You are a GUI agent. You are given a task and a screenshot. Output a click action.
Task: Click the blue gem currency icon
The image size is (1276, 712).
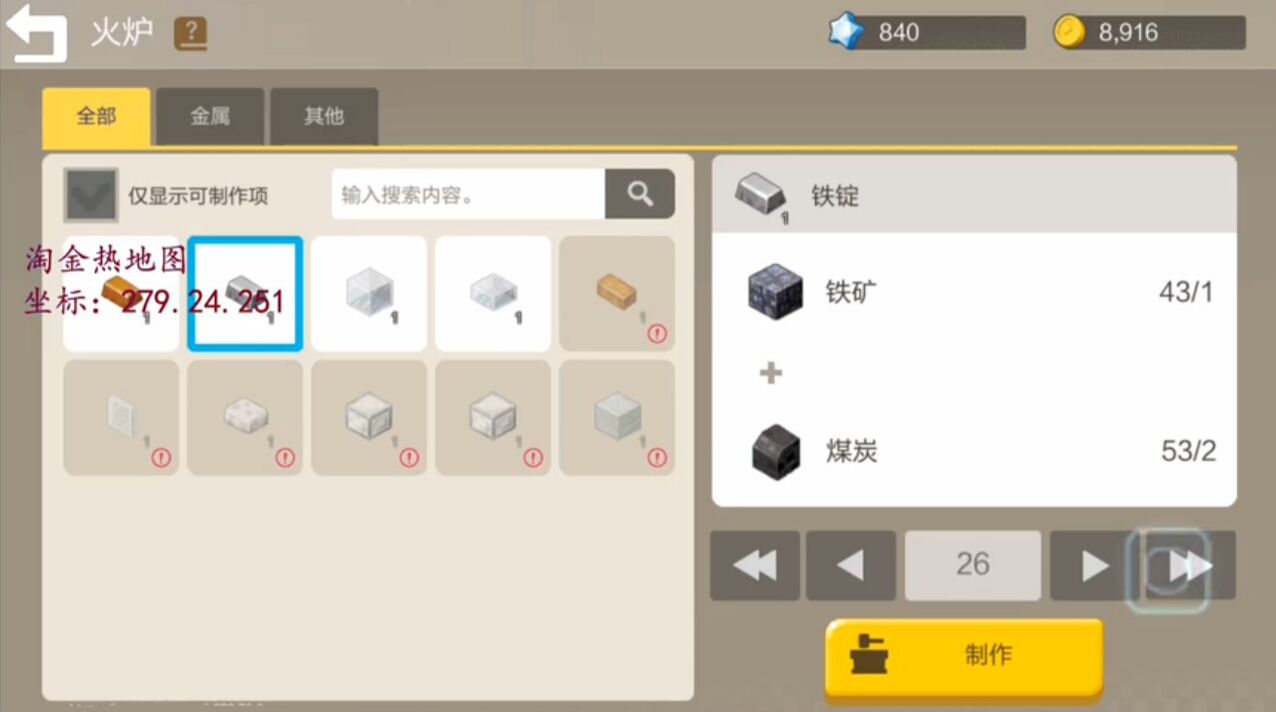846,32
